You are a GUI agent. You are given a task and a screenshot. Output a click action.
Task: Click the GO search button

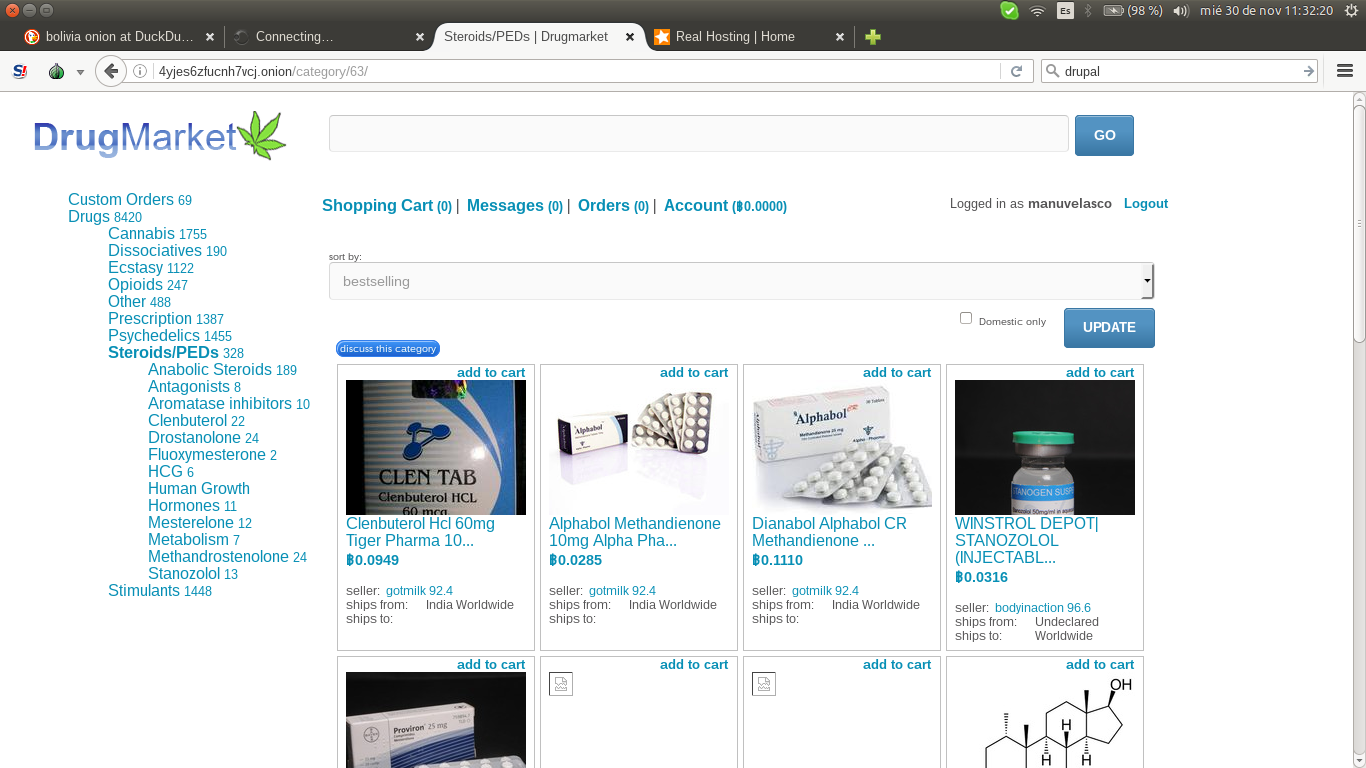1104,136
